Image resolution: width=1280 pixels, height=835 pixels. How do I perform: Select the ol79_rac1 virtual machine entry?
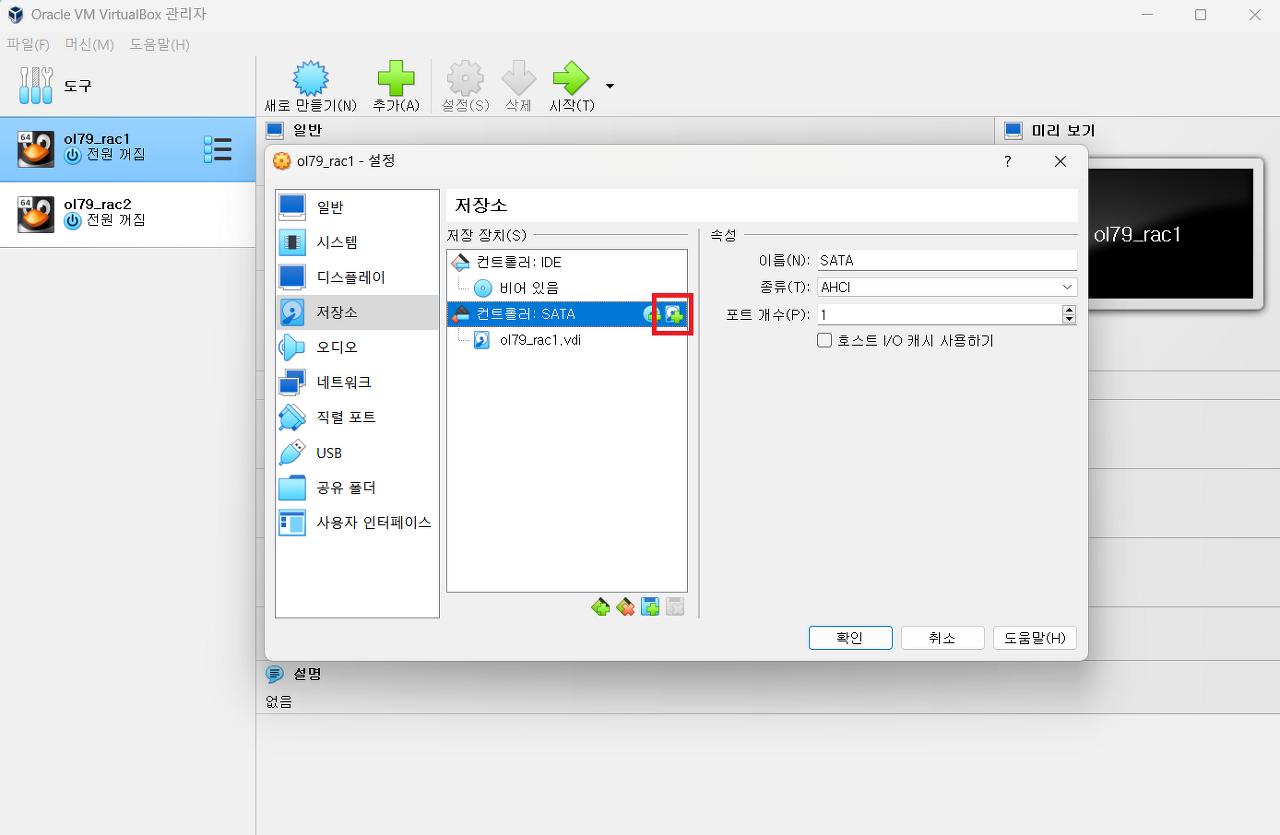coord(128,149)
